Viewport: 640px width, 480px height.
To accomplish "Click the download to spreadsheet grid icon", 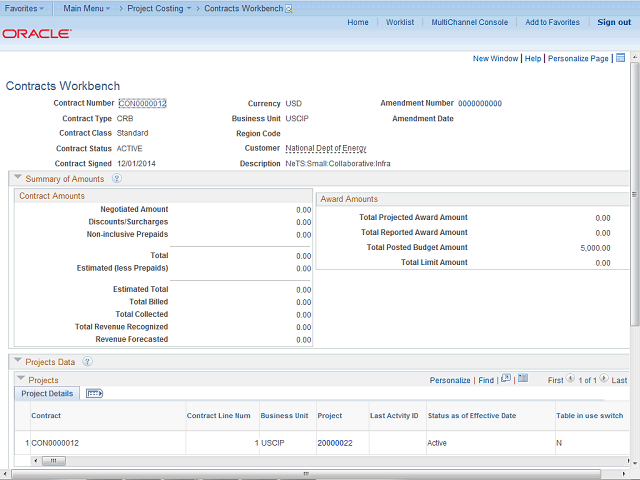I will (x=523, y=380).
